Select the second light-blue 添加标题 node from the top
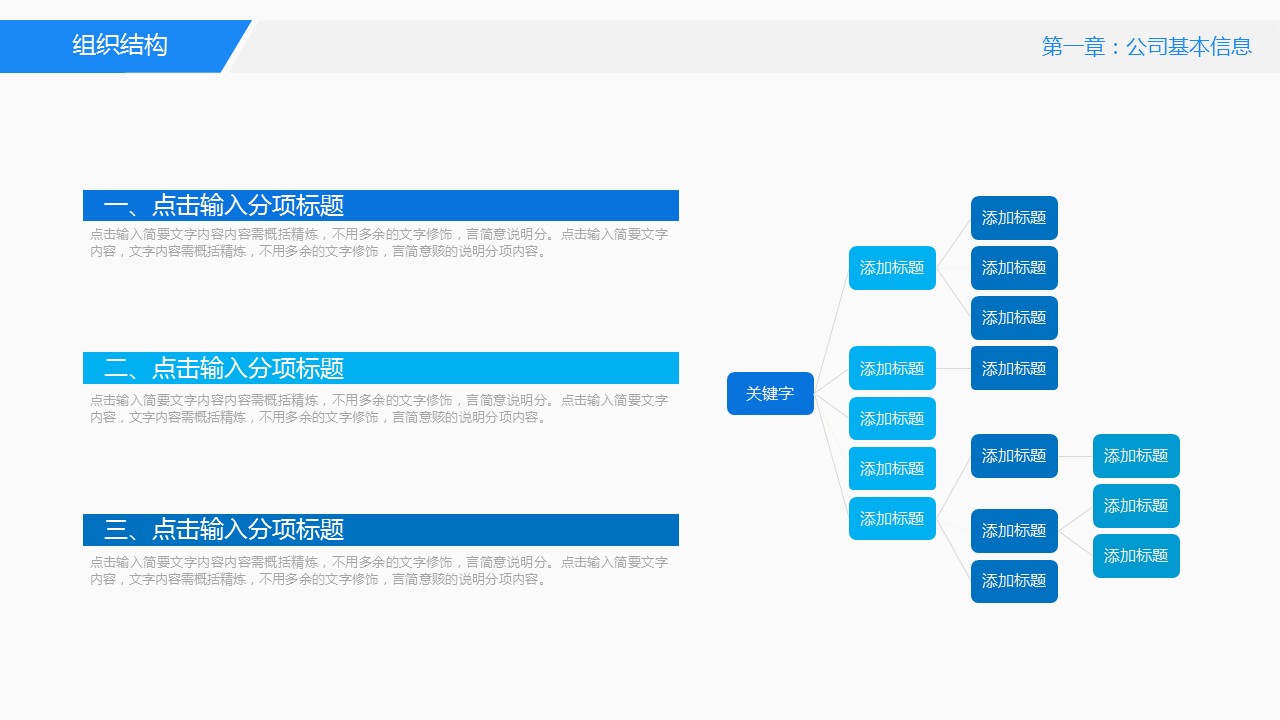1280x720 pixels. 892,369
